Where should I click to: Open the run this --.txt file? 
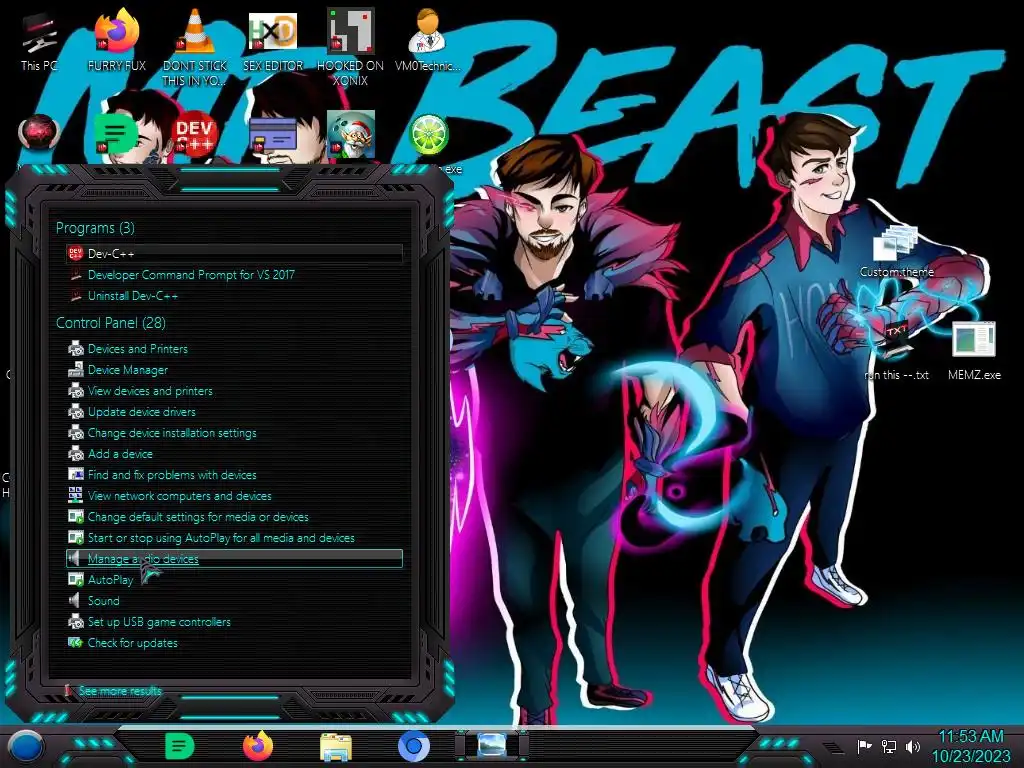[896, 353]
